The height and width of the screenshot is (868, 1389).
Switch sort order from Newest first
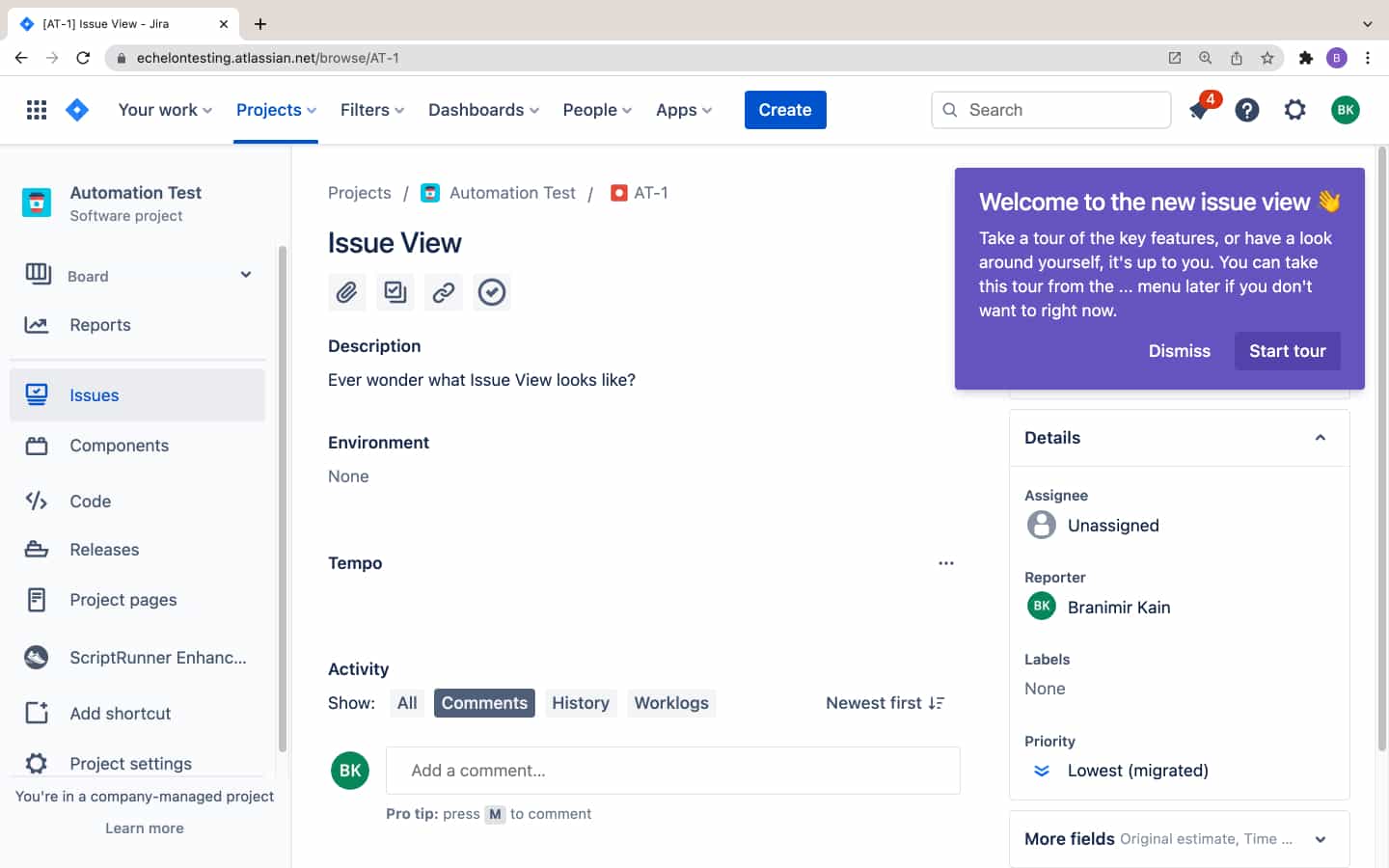(885, 702)
